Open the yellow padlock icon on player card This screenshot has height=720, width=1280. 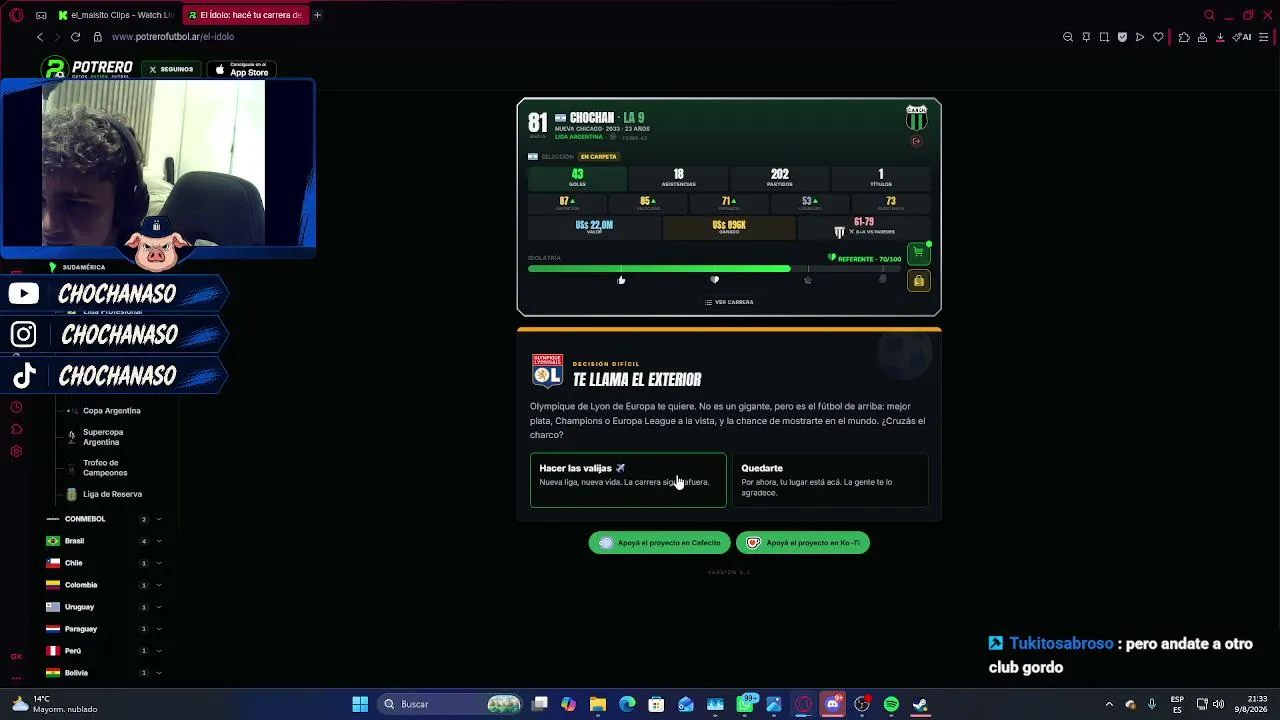point(918,281)
